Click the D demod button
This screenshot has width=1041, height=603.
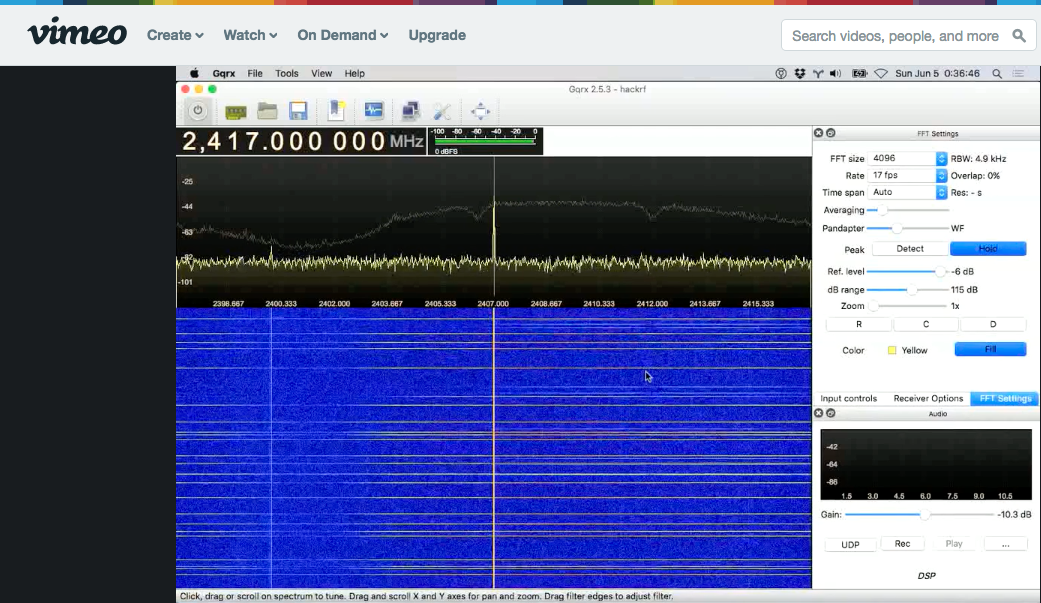click(993, 324)
